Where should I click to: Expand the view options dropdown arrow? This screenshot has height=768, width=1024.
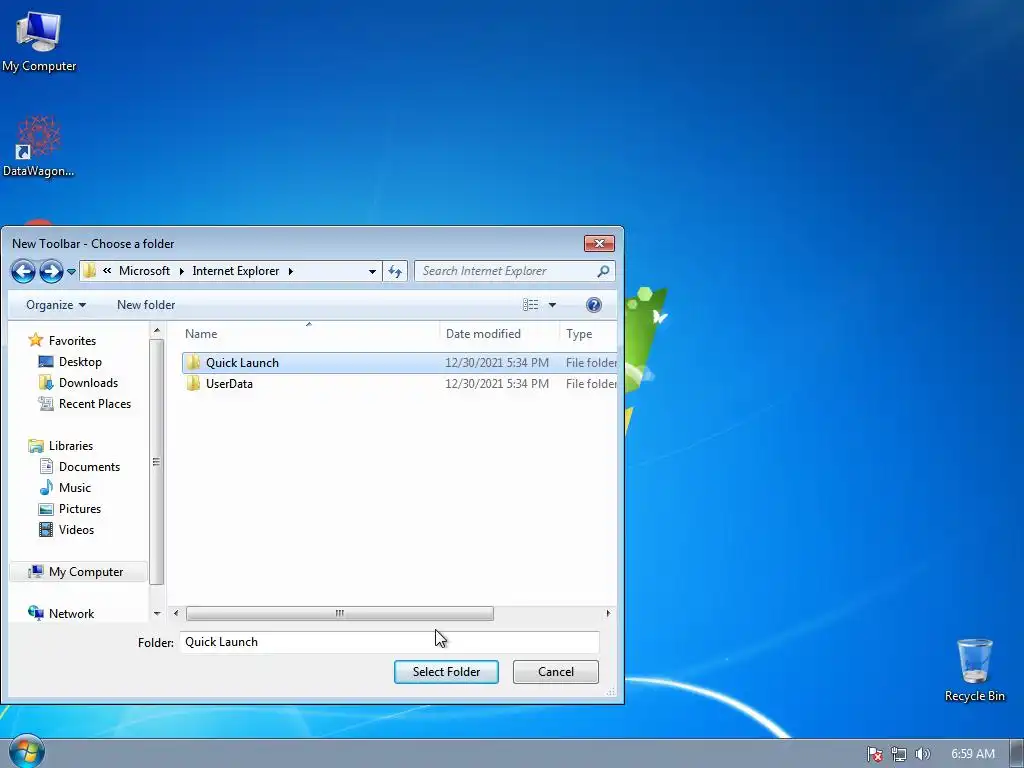(x=552, y=305)
